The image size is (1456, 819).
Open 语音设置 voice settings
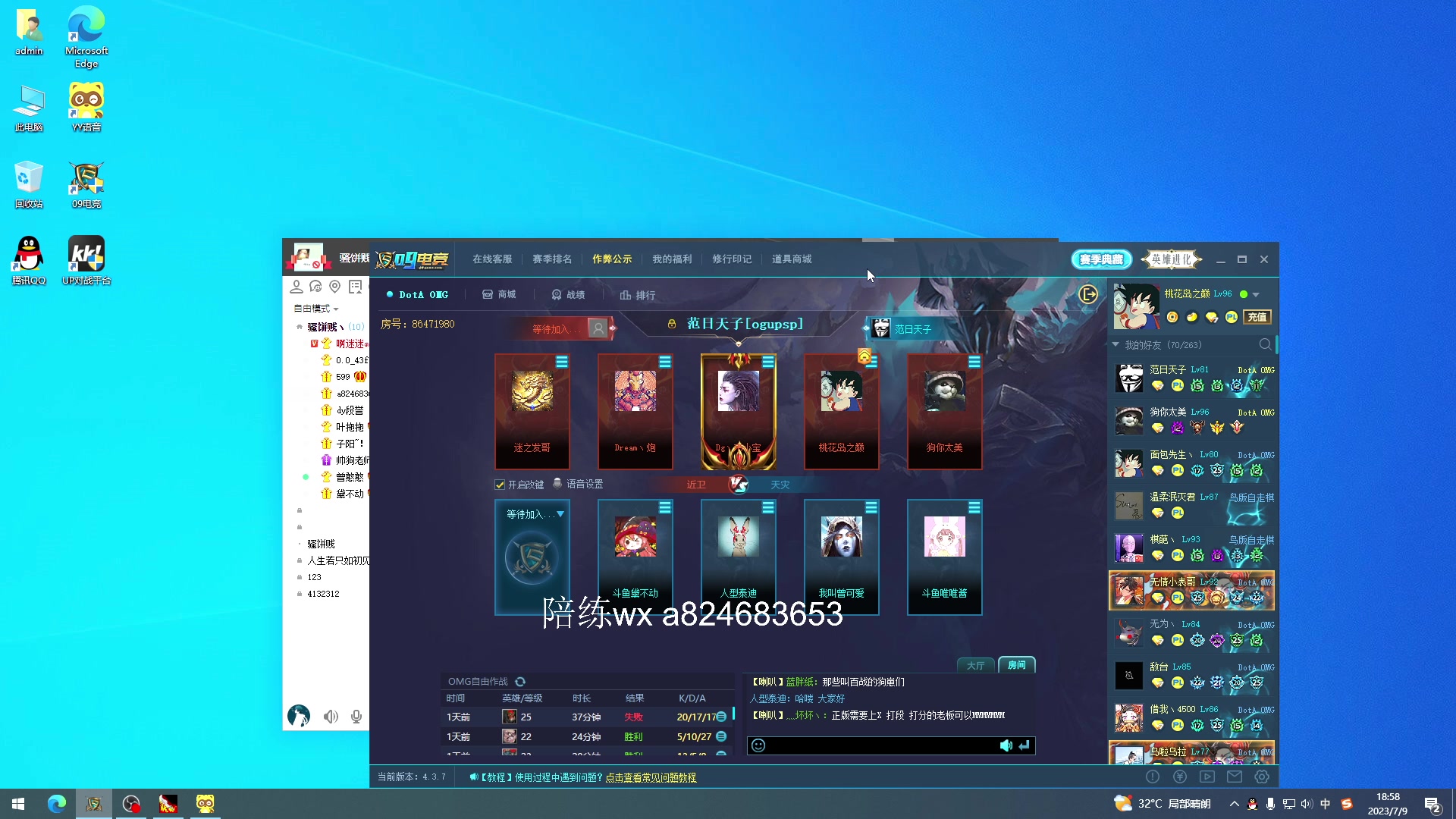coord(578,484)
